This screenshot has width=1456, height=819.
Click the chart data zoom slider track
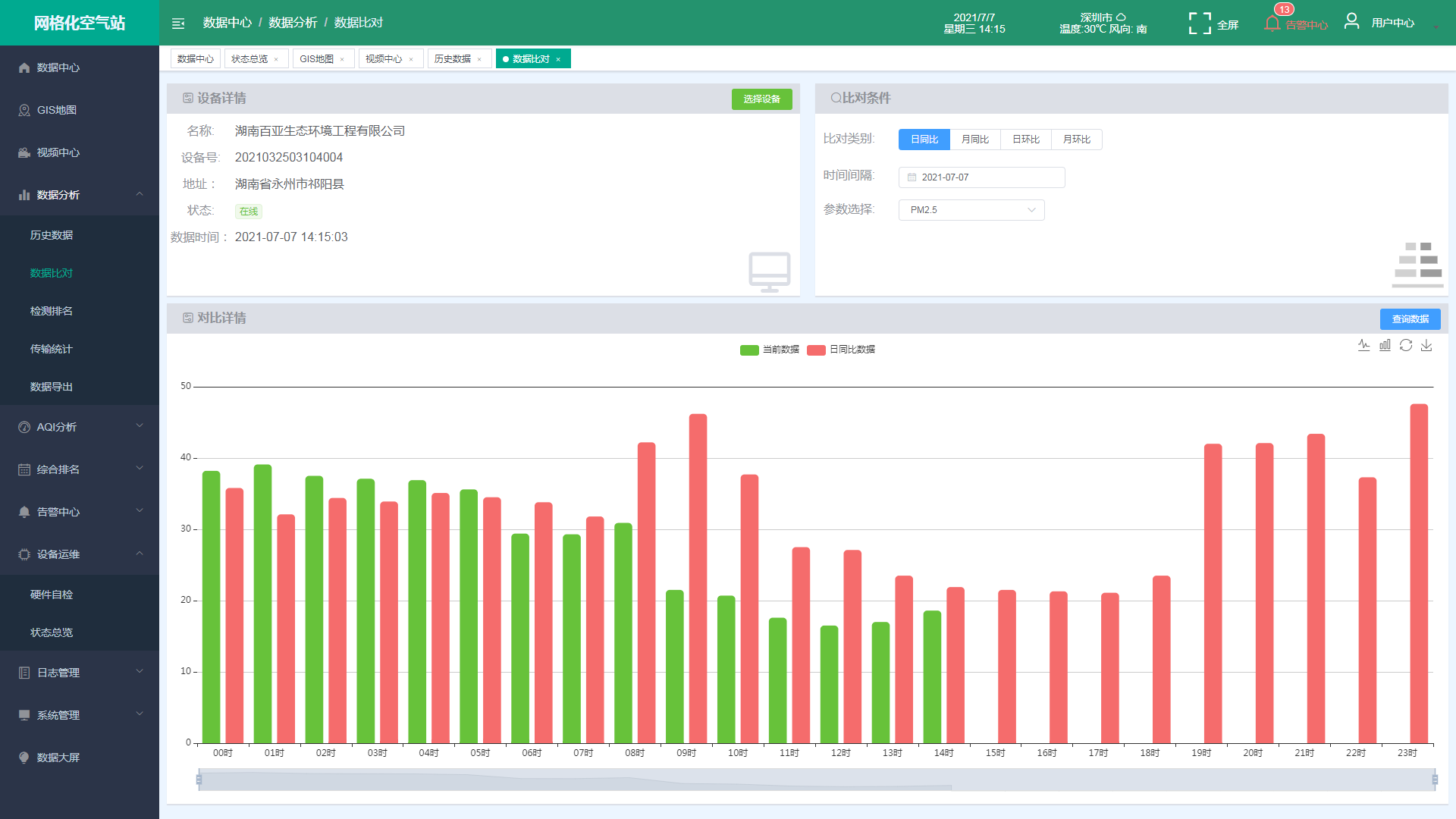pos(817,780)
